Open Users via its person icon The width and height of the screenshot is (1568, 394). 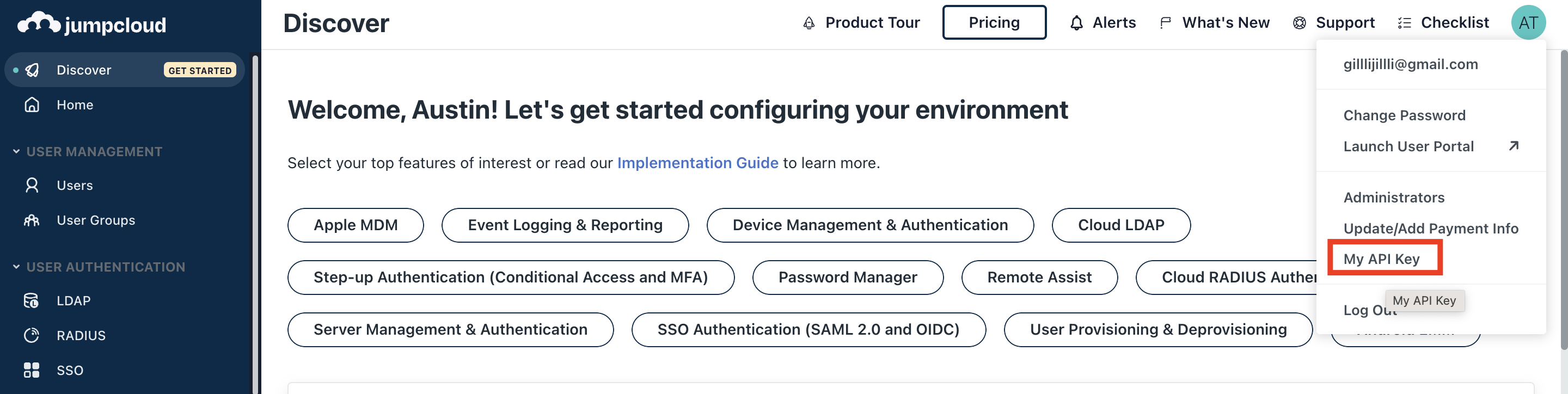click(32, 185)
